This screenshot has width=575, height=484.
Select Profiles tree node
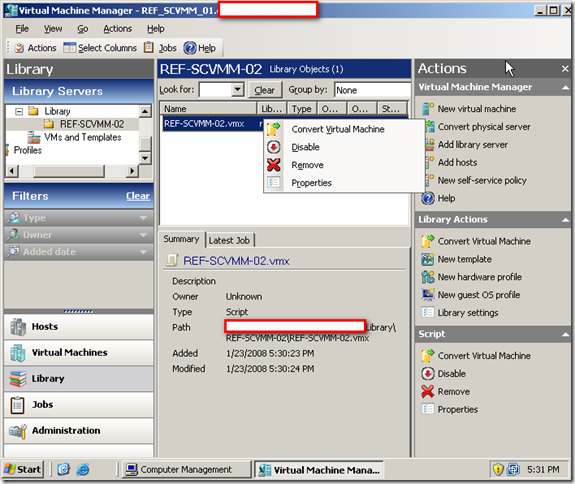(28, 150)
